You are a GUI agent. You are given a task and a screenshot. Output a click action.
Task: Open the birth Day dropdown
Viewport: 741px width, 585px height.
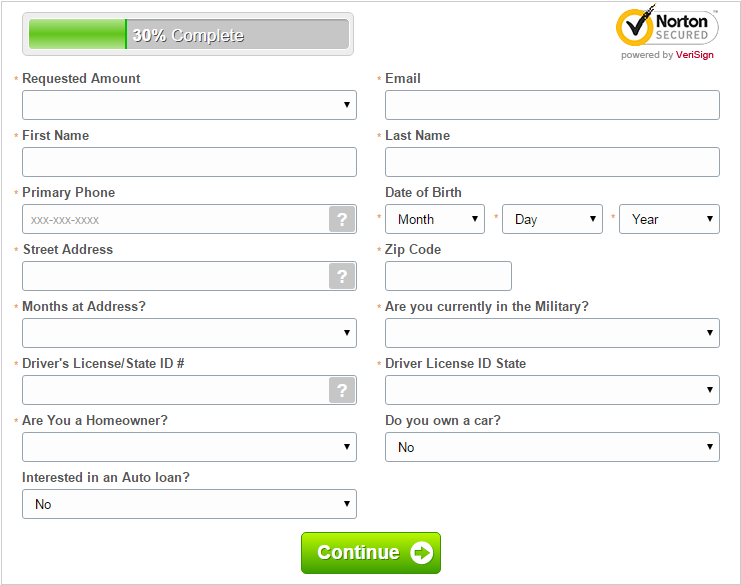click(x=552, y=219)
